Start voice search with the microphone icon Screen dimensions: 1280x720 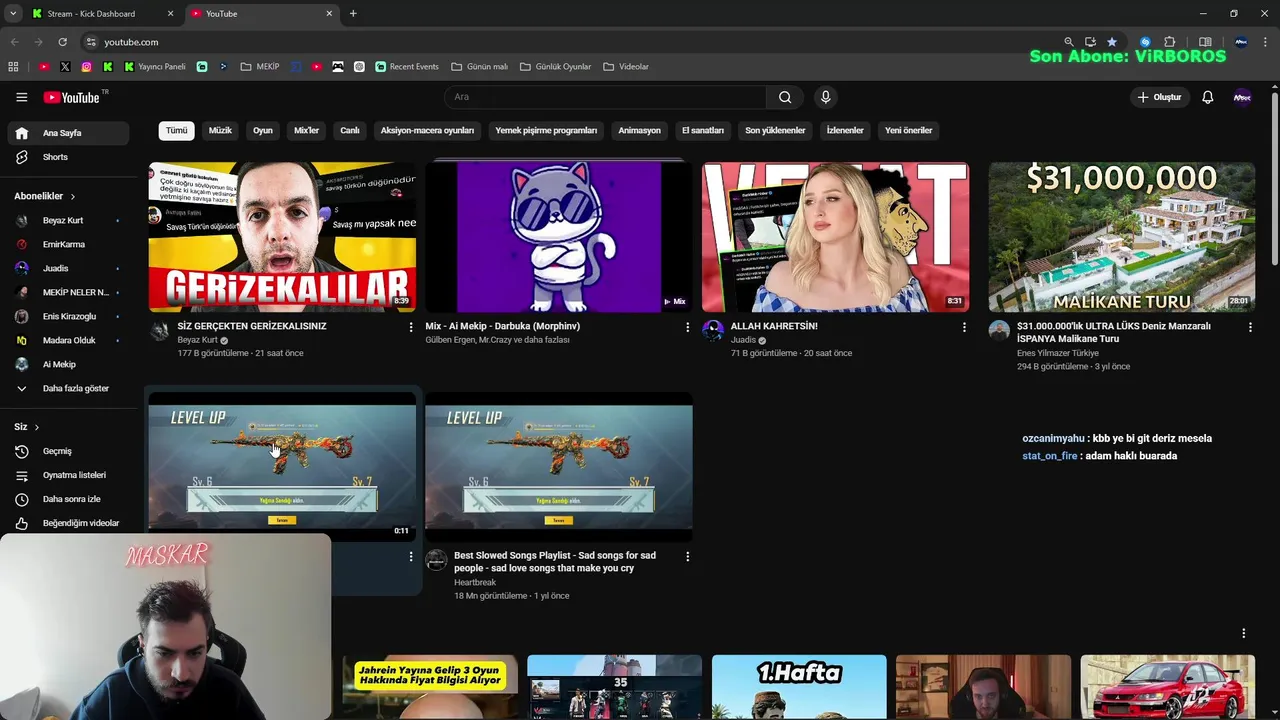(x=825, y=97)
